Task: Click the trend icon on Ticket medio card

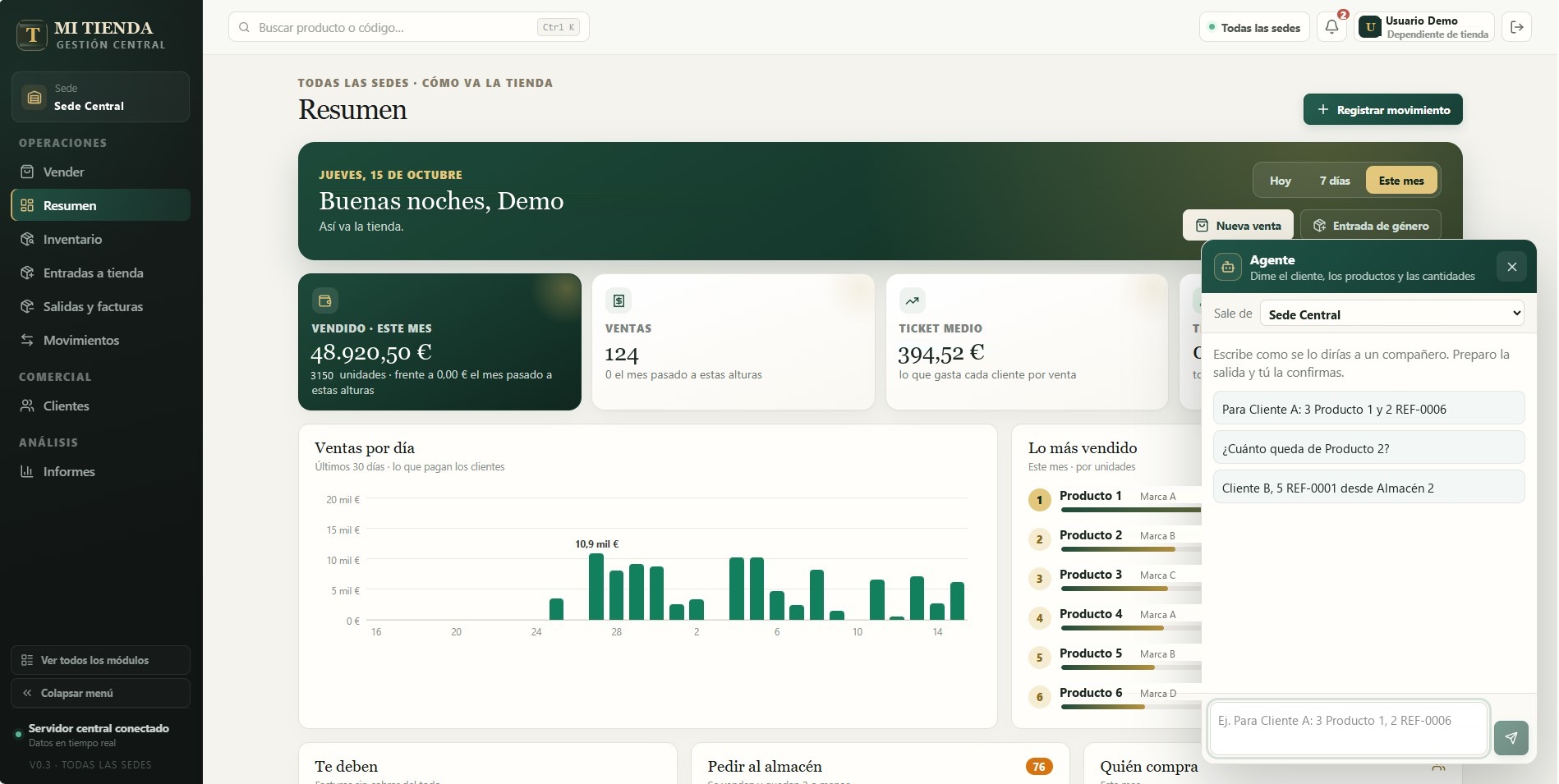Action: coord(912,300)
